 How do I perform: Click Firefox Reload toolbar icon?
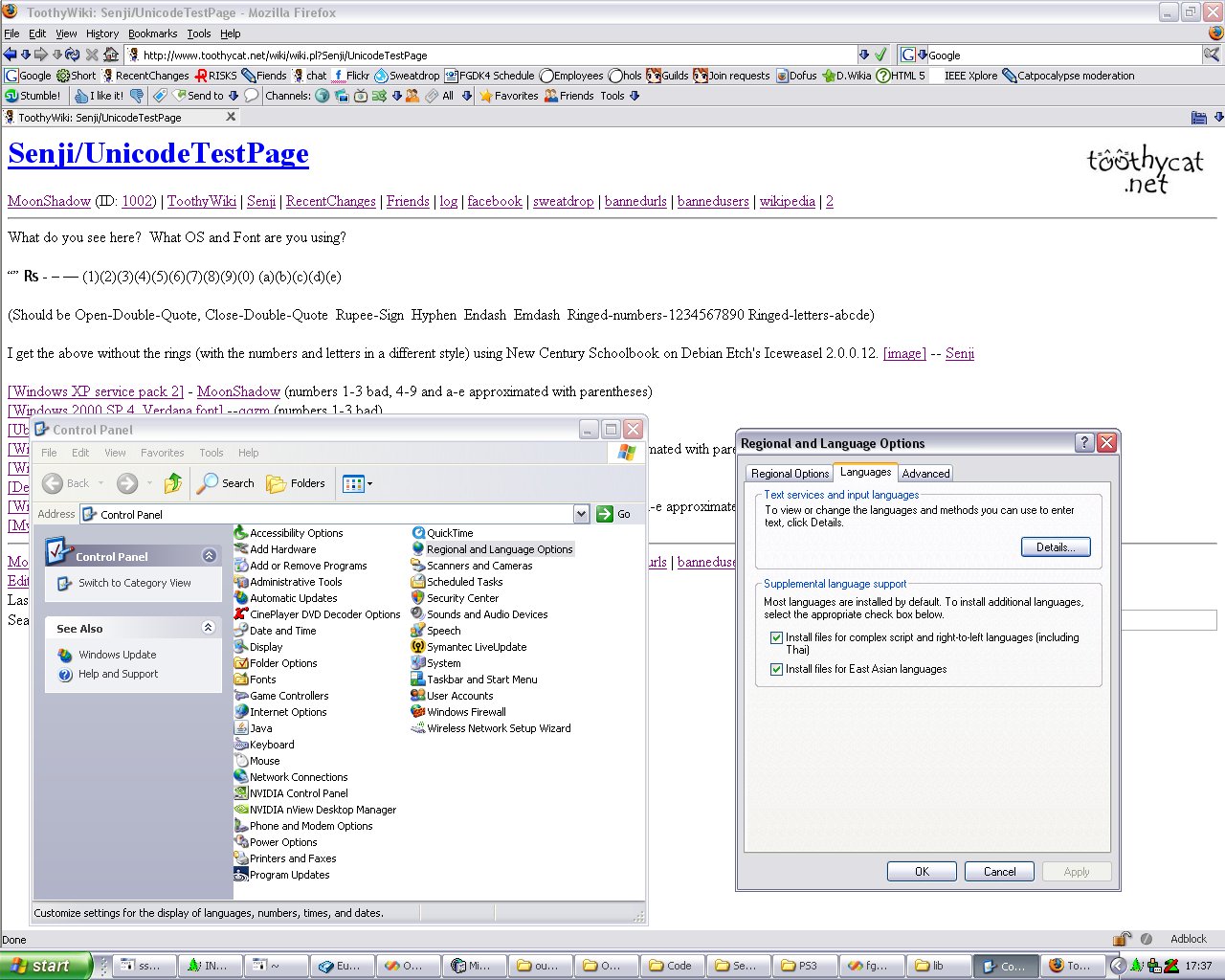(73, 55)
